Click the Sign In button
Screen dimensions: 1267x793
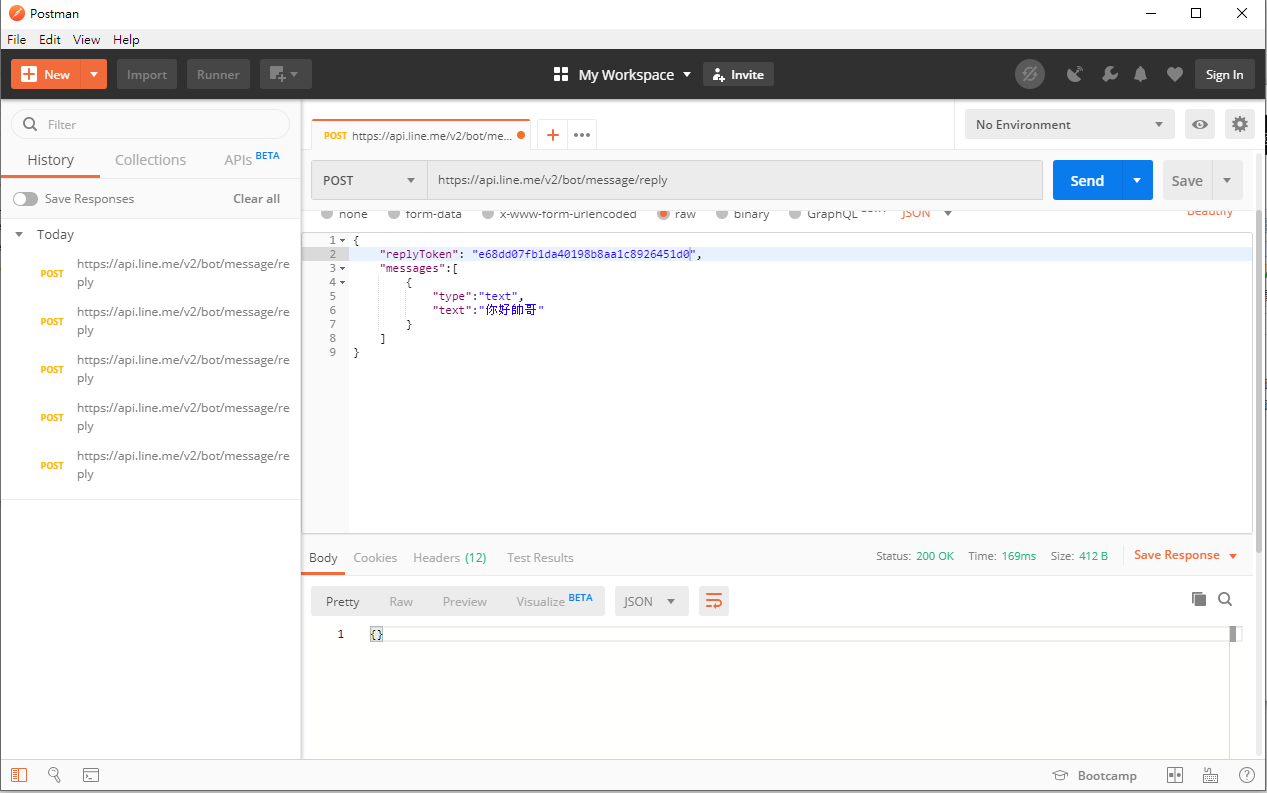tap(1224, 74)
